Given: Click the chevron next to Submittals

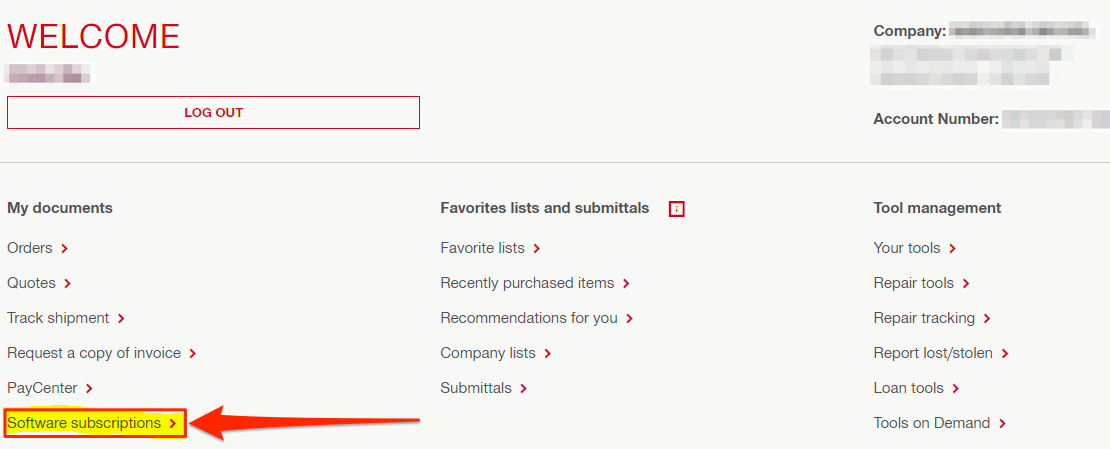Looking at the screenshot, I should (x=523, y=389).
